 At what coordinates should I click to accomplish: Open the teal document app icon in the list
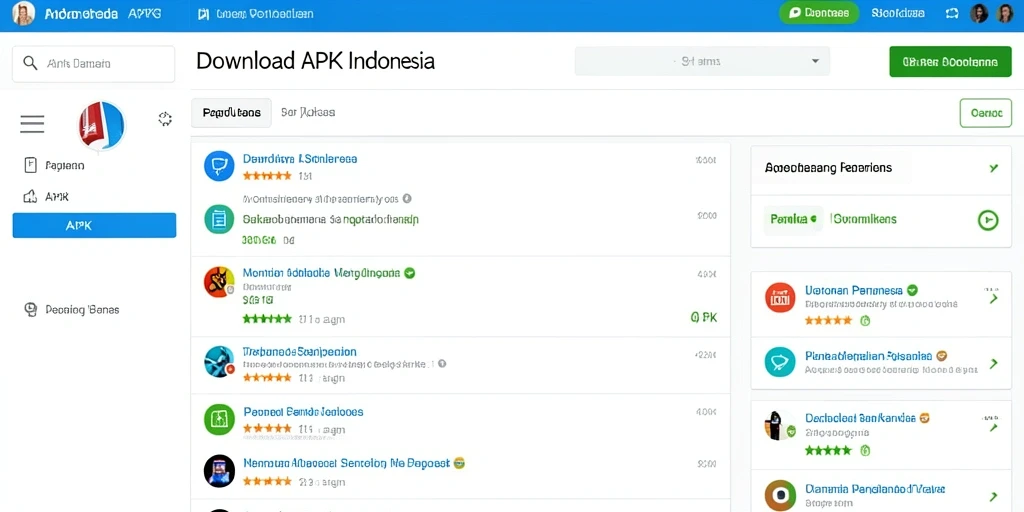[x=219, y=219]
